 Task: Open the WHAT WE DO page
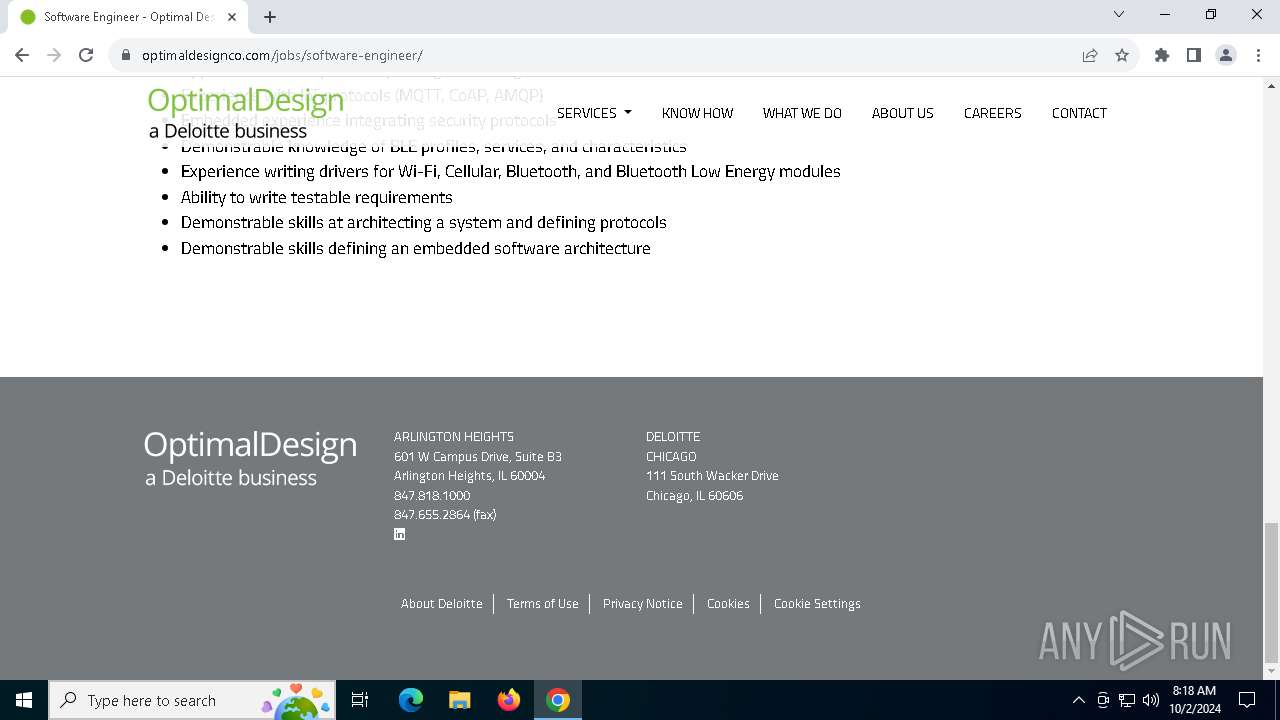point(802,113)
